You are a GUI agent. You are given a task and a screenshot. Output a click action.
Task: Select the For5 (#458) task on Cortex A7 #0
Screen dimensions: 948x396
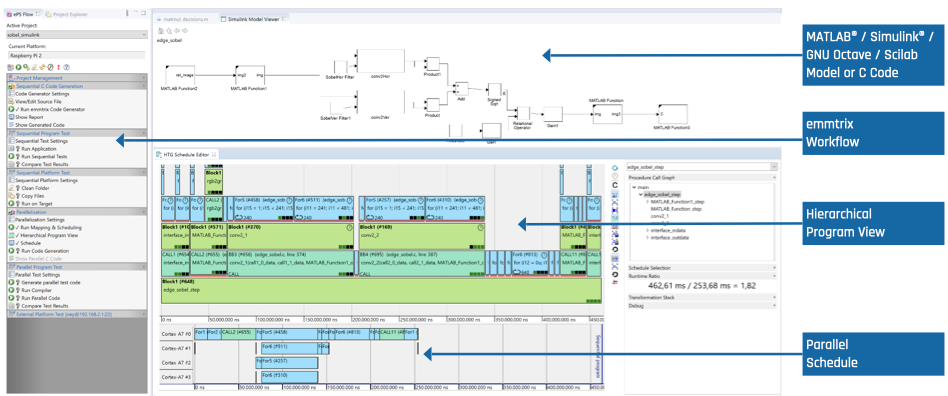coord(289,333)
